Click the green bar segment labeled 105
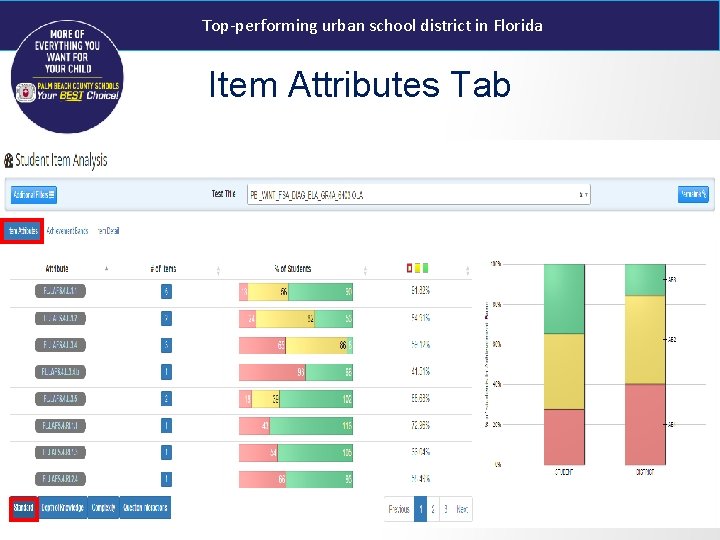 315,453
